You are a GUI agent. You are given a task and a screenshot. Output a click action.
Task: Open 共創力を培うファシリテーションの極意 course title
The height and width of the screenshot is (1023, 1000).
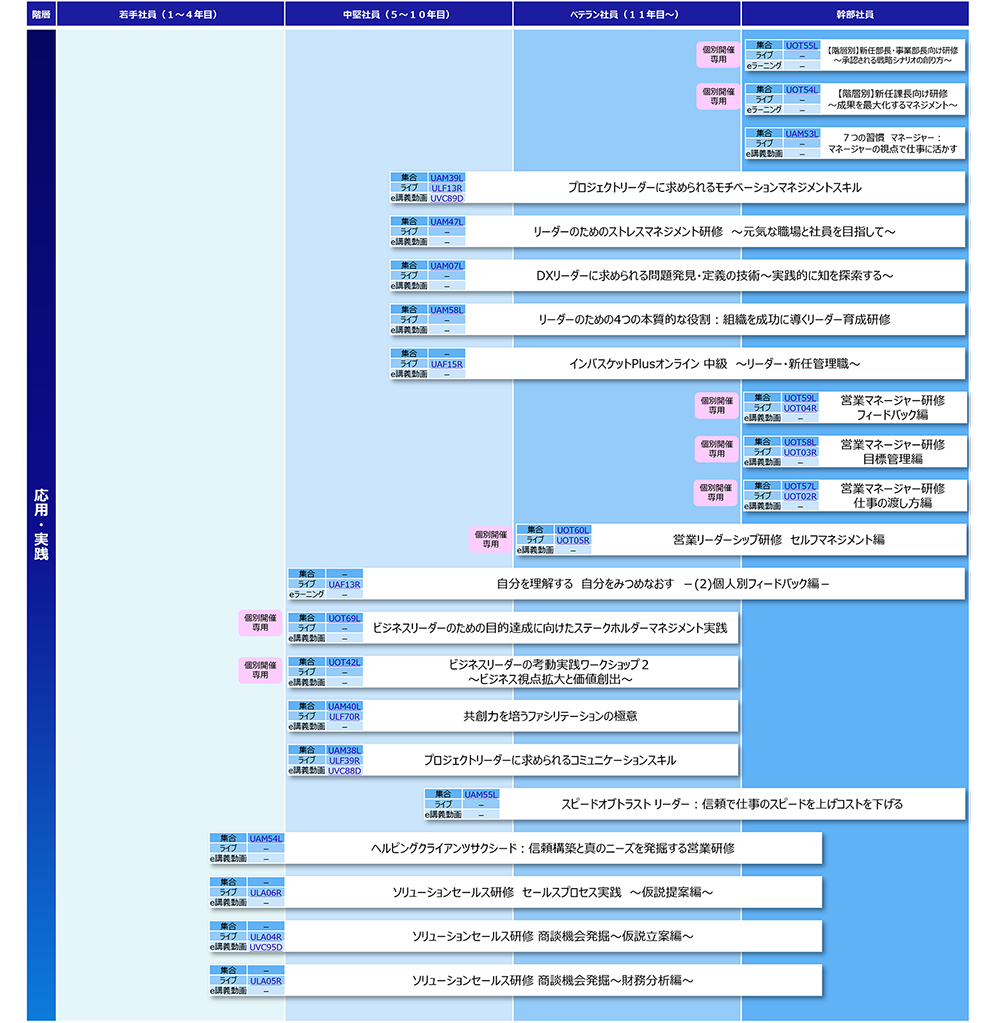[550, 716]
